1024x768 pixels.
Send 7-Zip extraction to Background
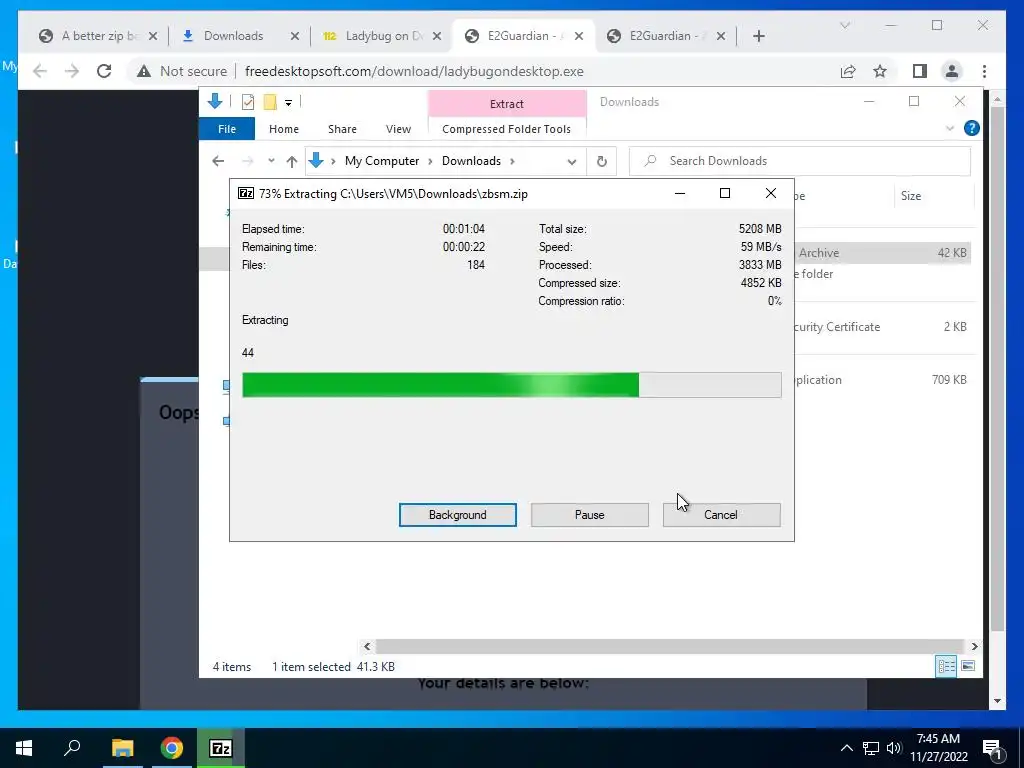(x=457, y=515)
